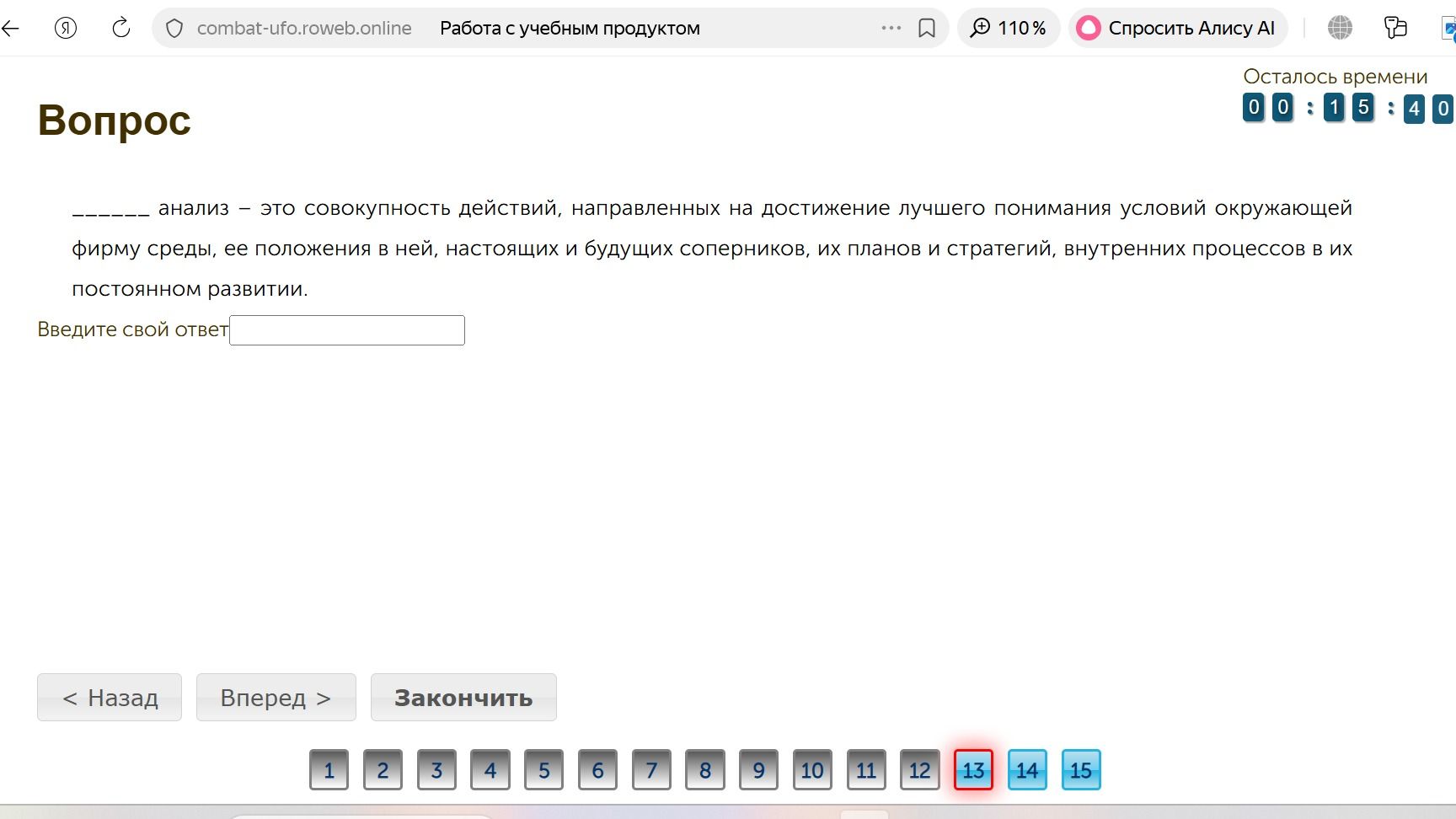Image resolution: width=1456 pixels, height=819 pixels.
Task: Open the tabs/collections icon in toolbar
Action: (1395, 28)
